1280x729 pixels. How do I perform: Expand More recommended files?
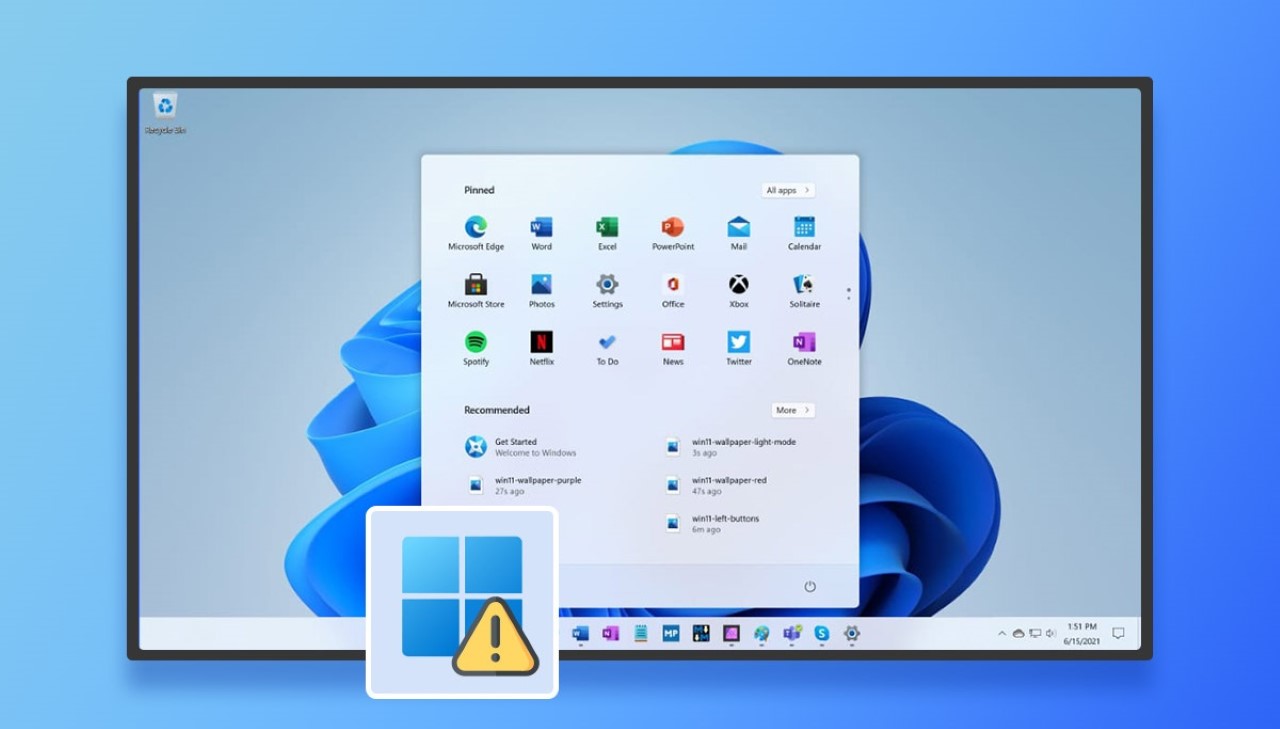[x=792, y=409]
